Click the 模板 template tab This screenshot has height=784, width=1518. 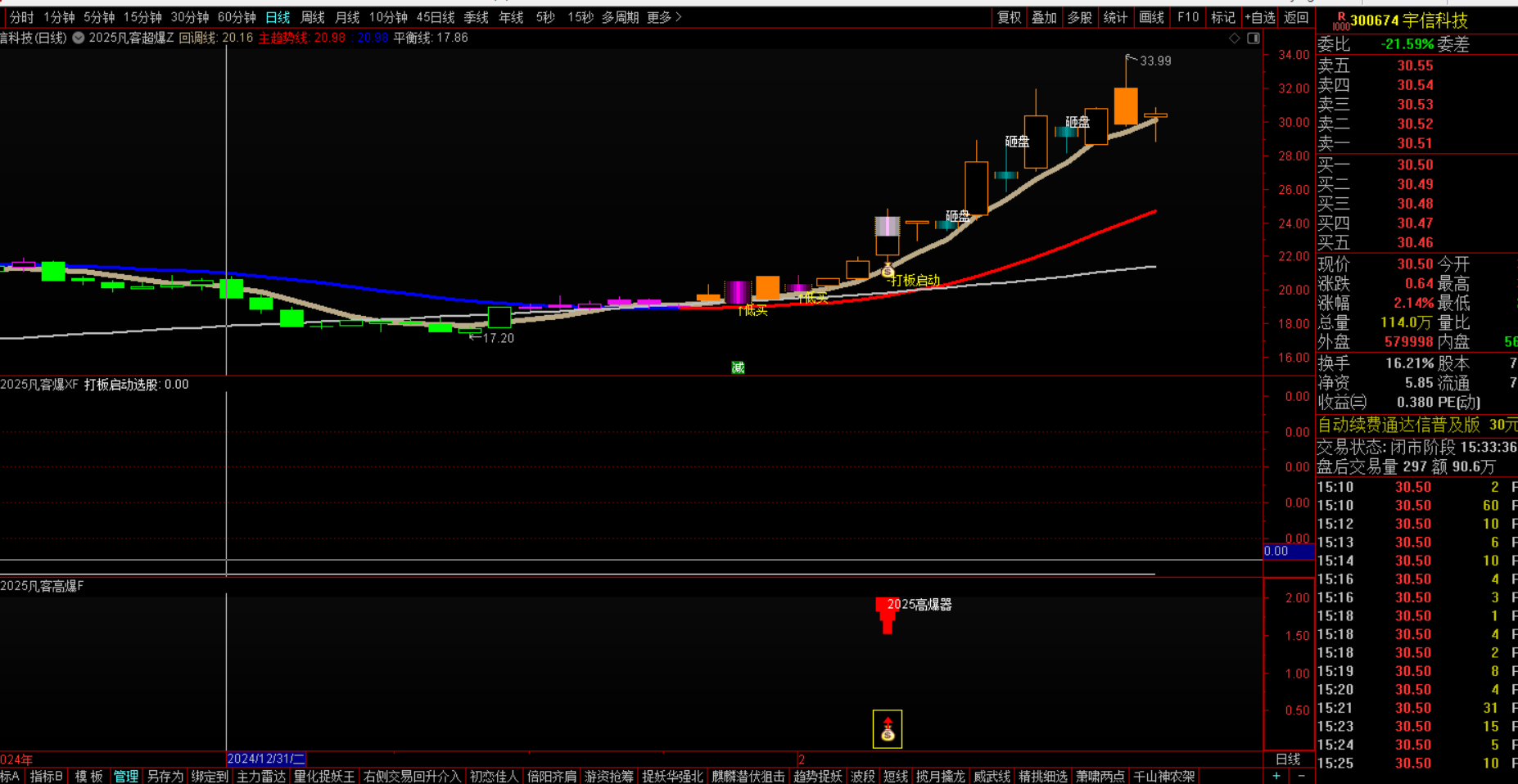pos(88,776)
